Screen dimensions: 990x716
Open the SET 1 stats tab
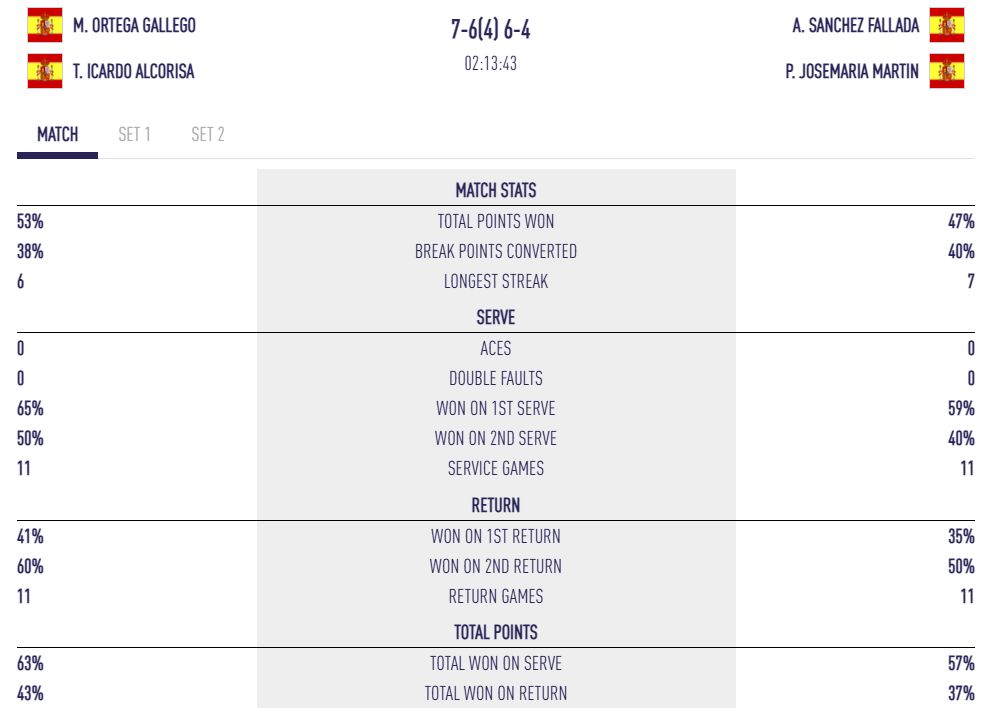click(134, 134)
